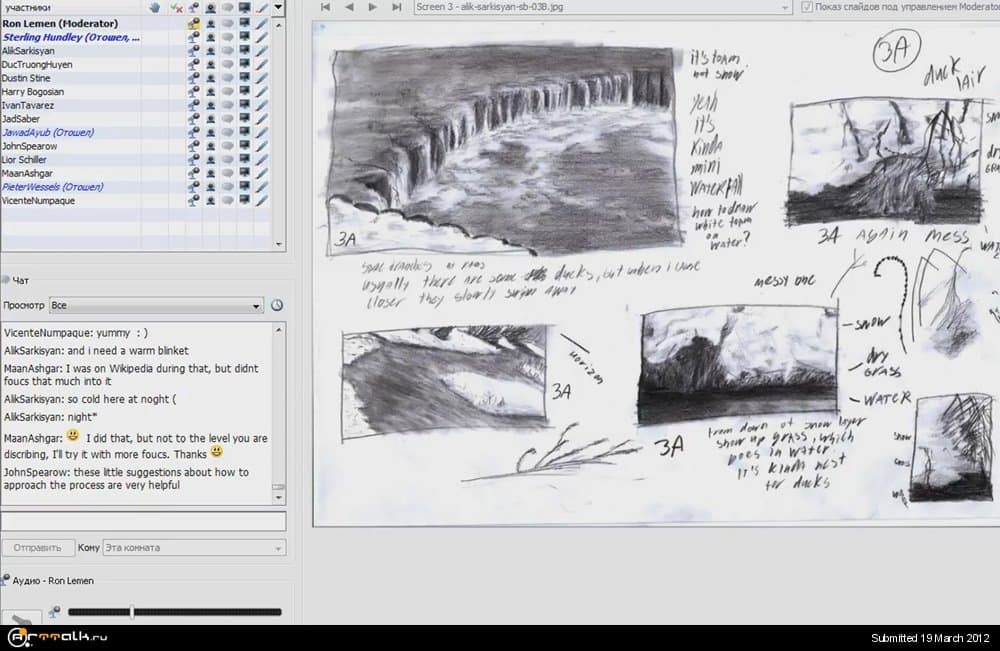The height and width of the screenshot is (651, 1000).
Task: Click Ron Lemen's microphone status icon
Action: (193, 23)
